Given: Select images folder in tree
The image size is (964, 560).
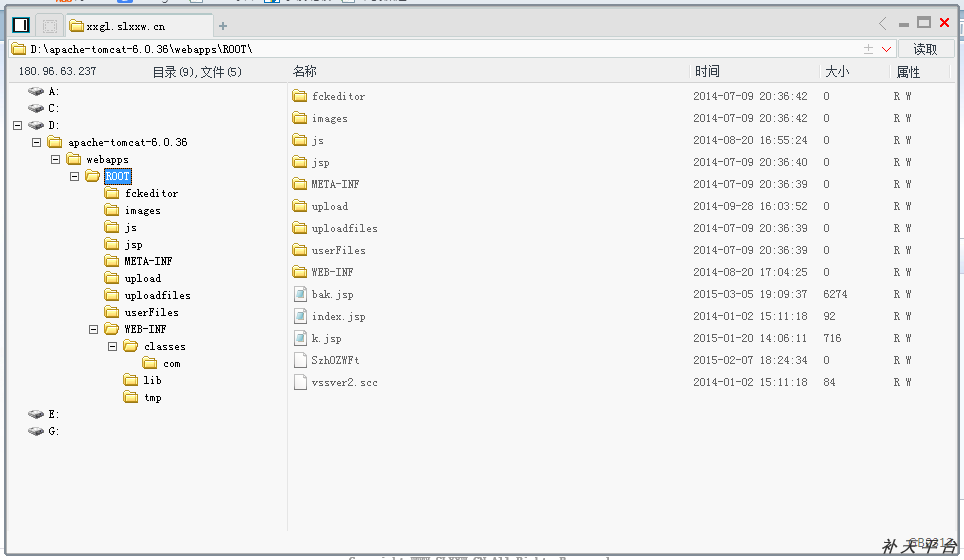Looking at the screenshot, I should (x=143, y=211).
